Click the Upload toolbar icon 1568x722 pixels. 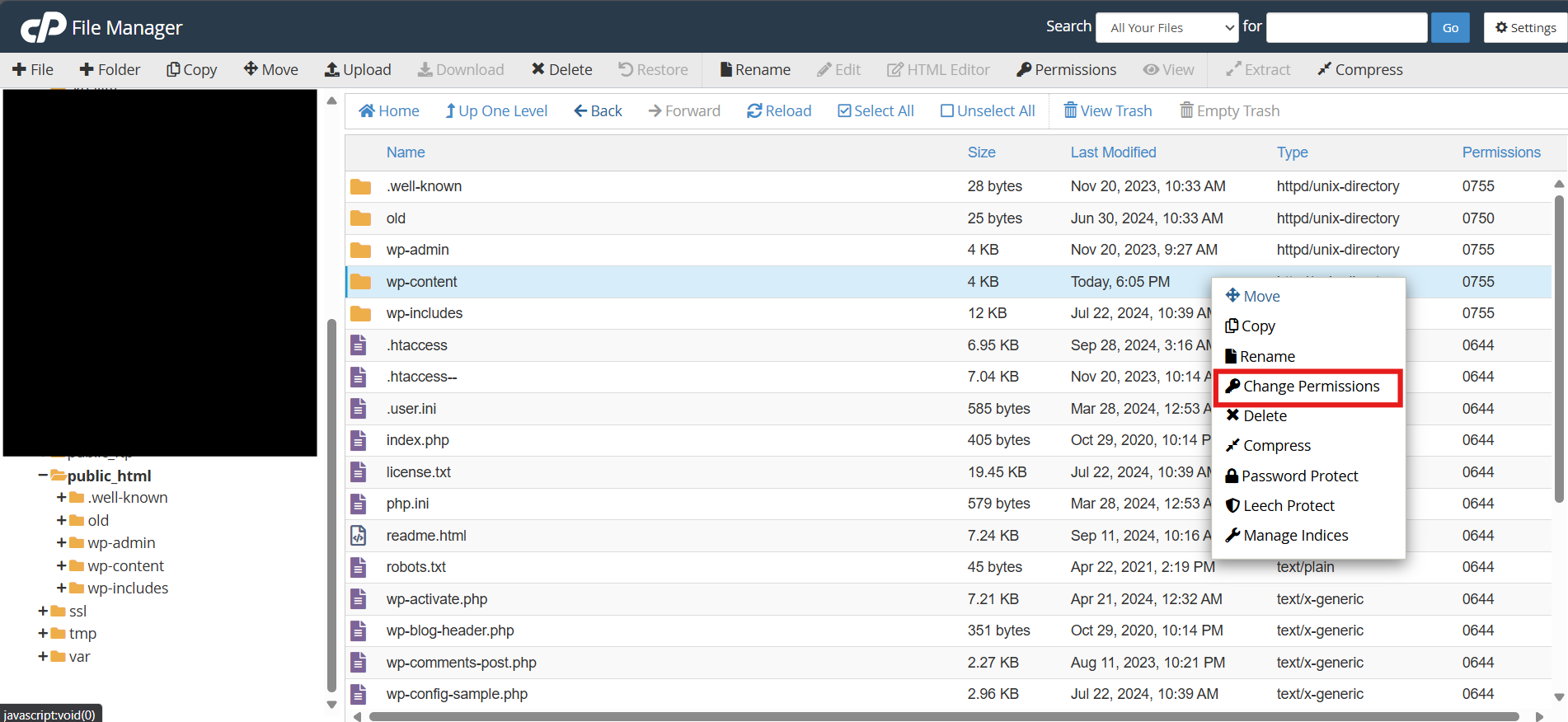(x=332, y=70)
